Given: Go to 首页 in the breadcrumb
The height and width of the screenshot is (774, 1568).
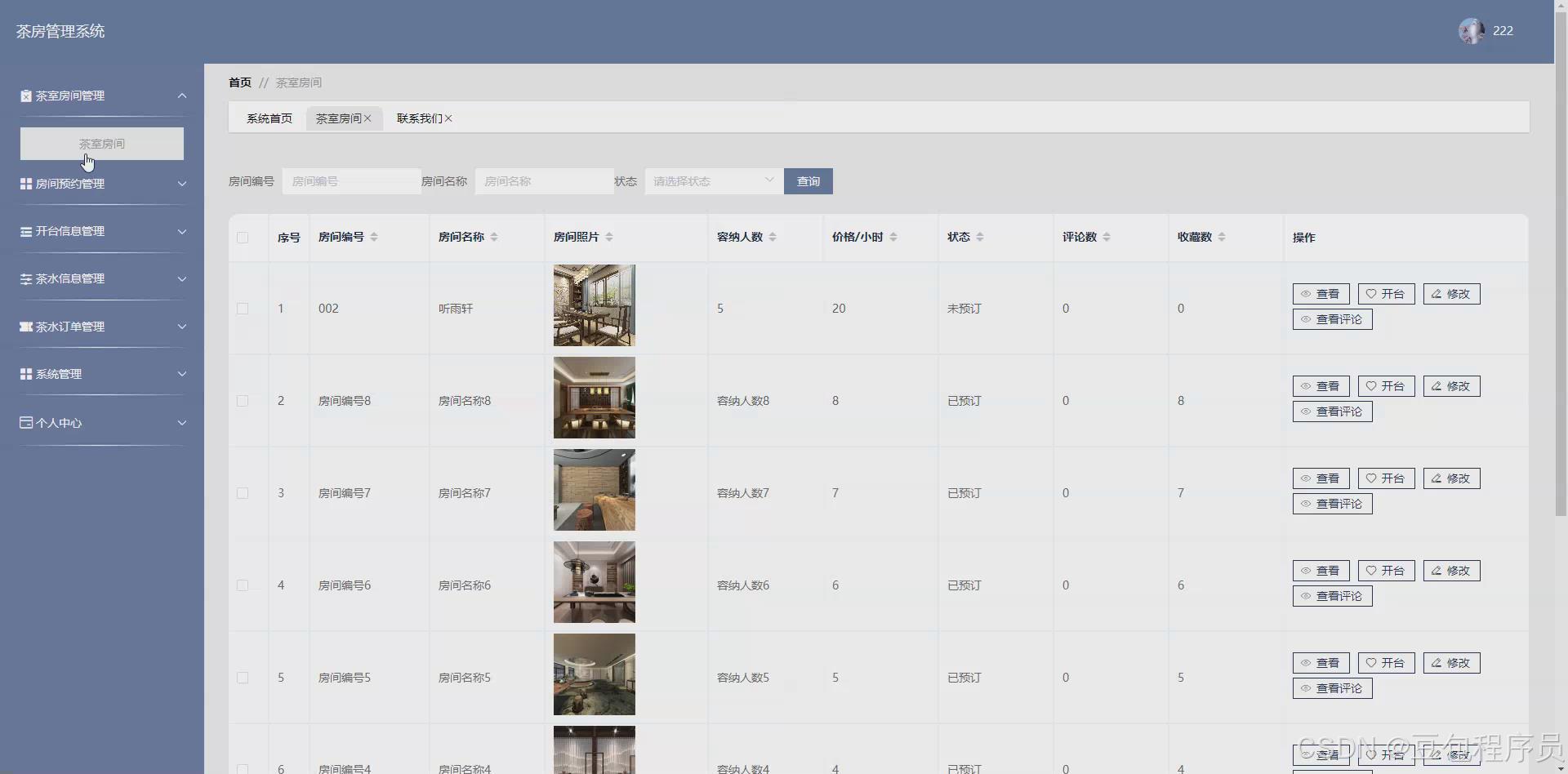Looking at the screenshot, I should [240, 82].
